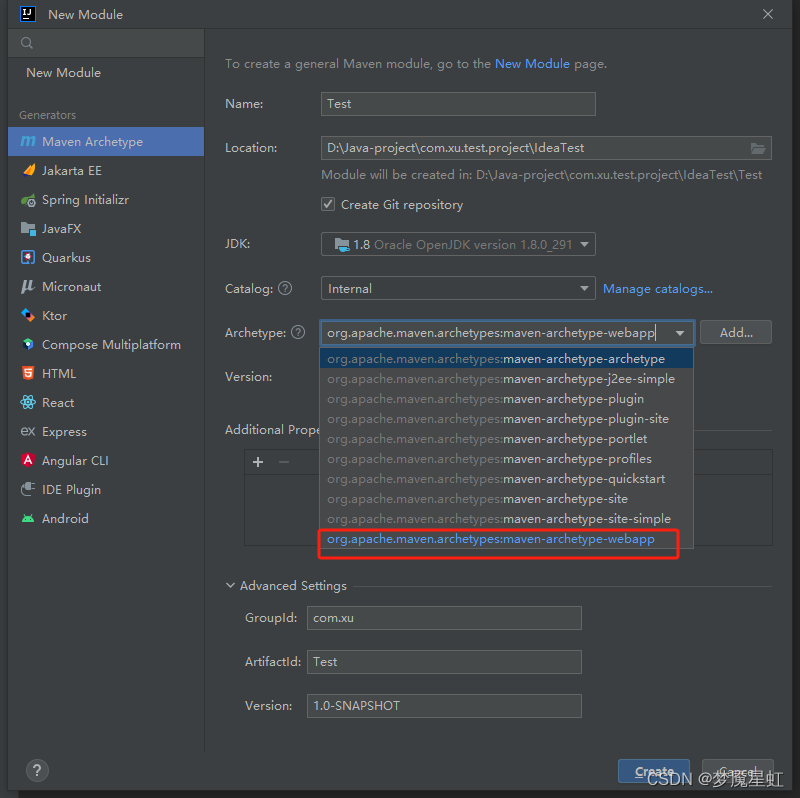The height and width of the screenshot is (798, 800).
Task: Select the IDE Plugin generator
Action: click(x=106, y=489)
